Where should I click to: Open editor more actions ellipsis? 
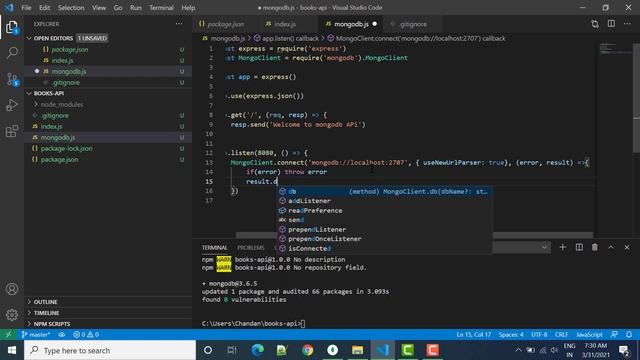coord(627,24)
